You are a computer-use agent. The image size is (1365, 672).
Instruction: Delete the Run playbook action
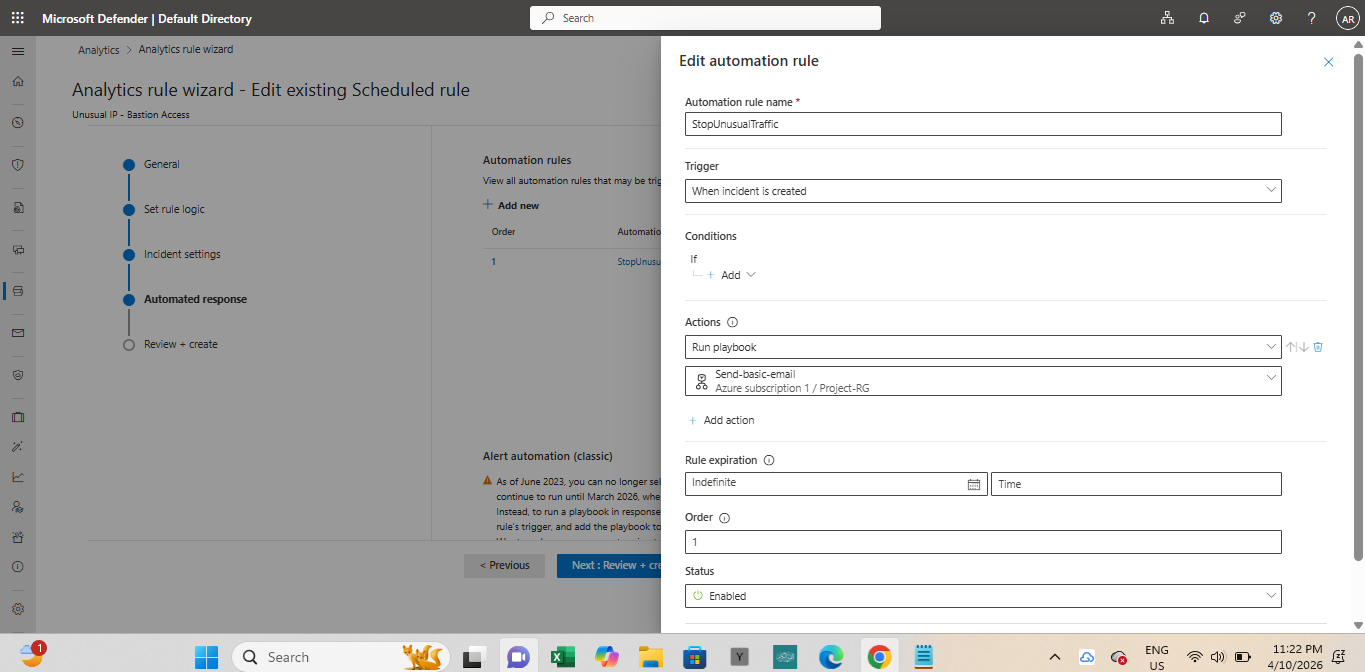(x=1318, y=347)
